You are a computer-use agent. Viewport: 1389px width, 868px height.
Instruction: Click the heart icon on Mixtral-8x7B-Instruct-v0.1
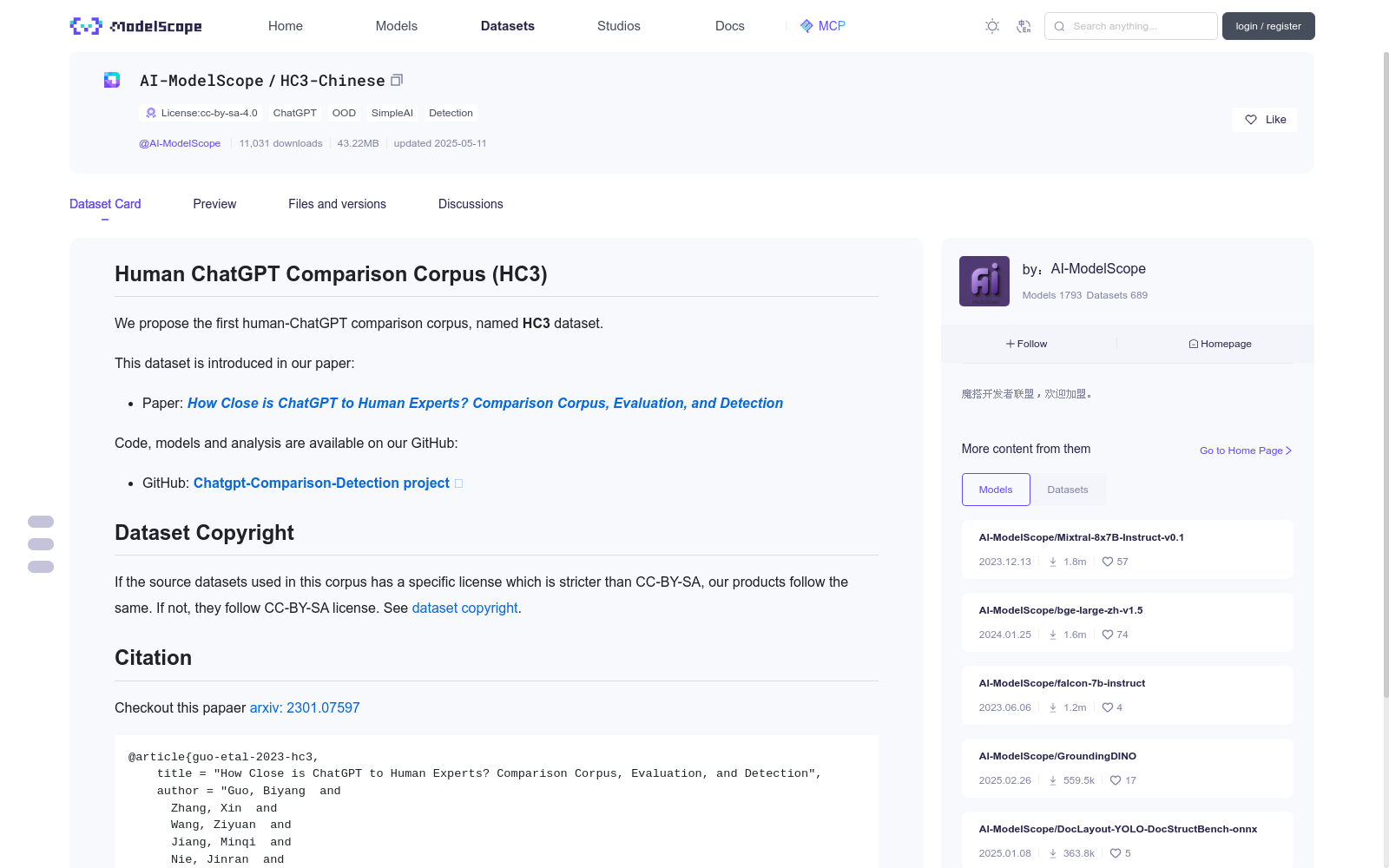pyautogui.click(x=1108, y=562)
